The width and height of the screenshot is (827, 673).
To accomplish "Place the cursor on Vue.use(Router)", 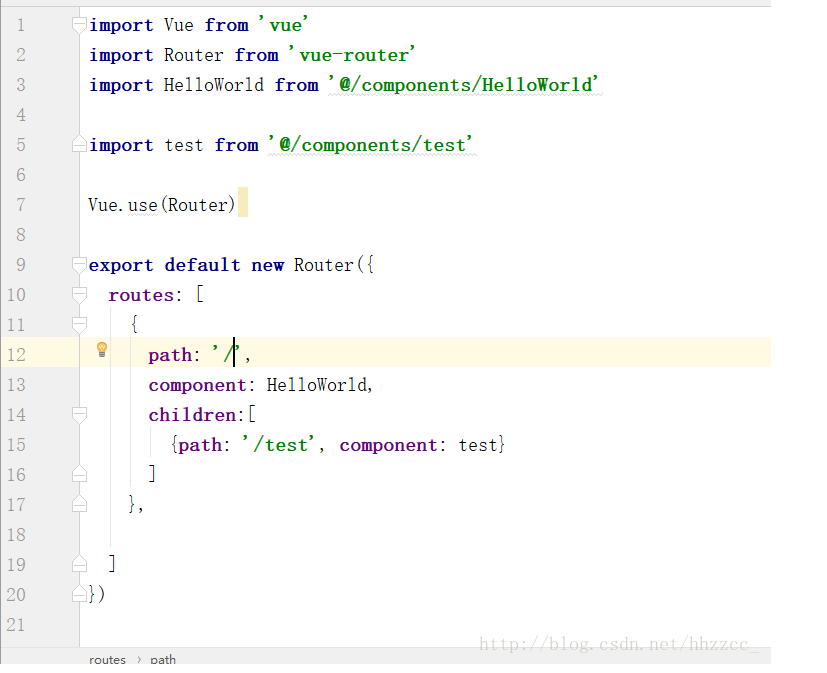I will click(161, 205).
